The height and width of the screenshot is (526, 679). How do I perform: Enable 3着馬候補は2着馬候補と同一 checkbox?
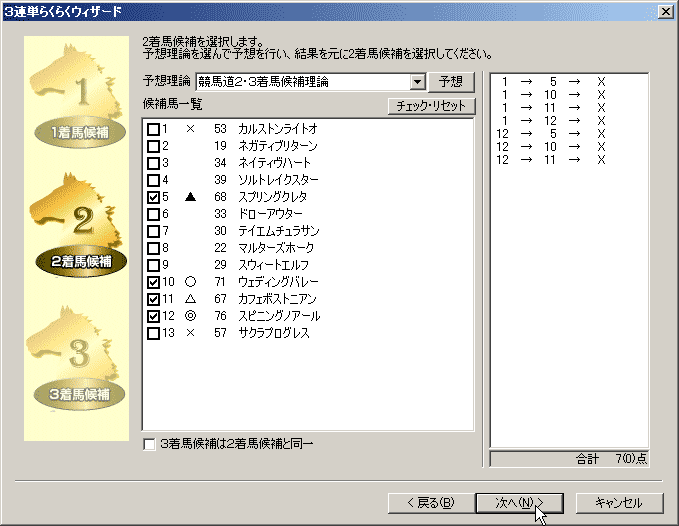click(x=150, y=443)
